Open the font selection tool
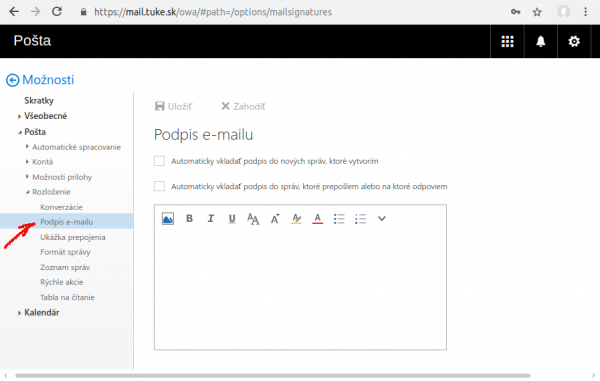Viewport: 600px width, 381px height. coord(253,219)
